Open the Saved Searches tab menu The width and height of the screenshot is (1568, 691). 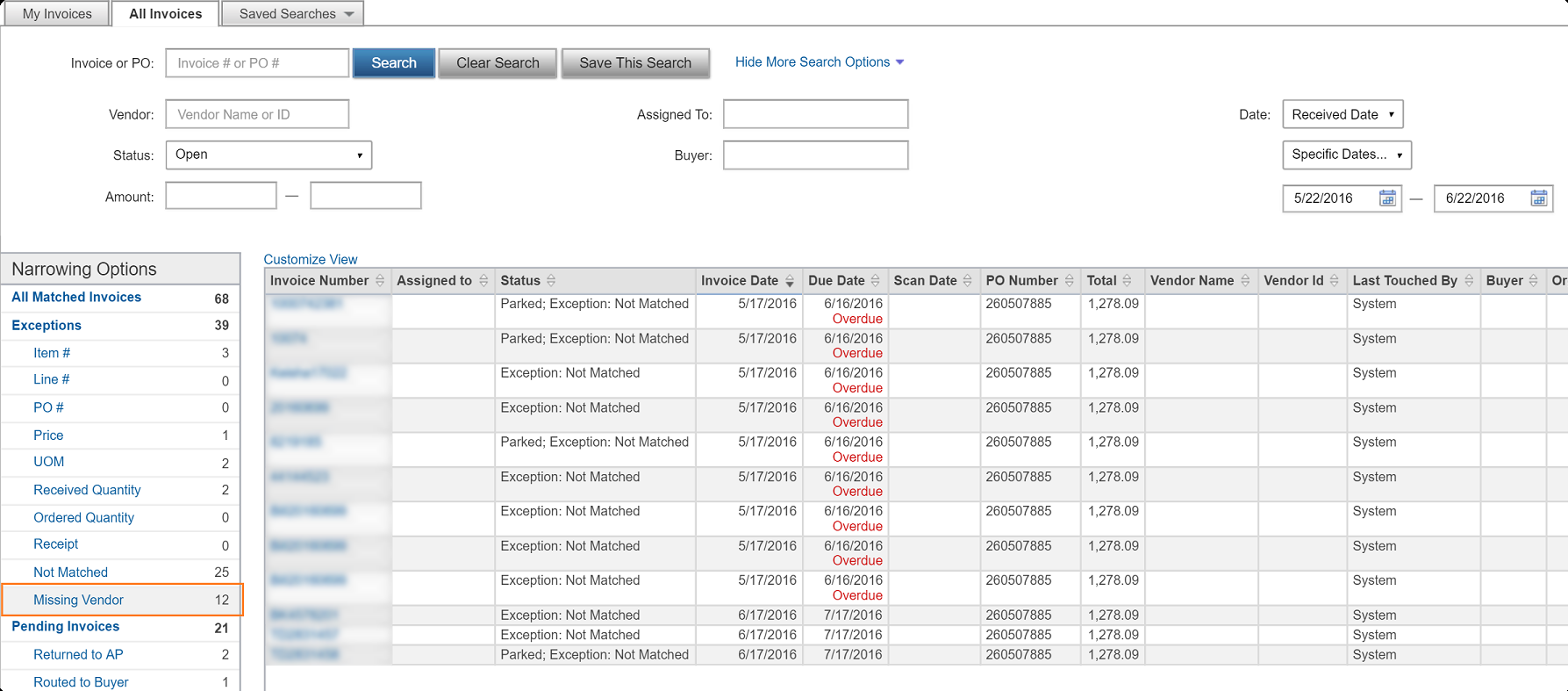[292, 14]
